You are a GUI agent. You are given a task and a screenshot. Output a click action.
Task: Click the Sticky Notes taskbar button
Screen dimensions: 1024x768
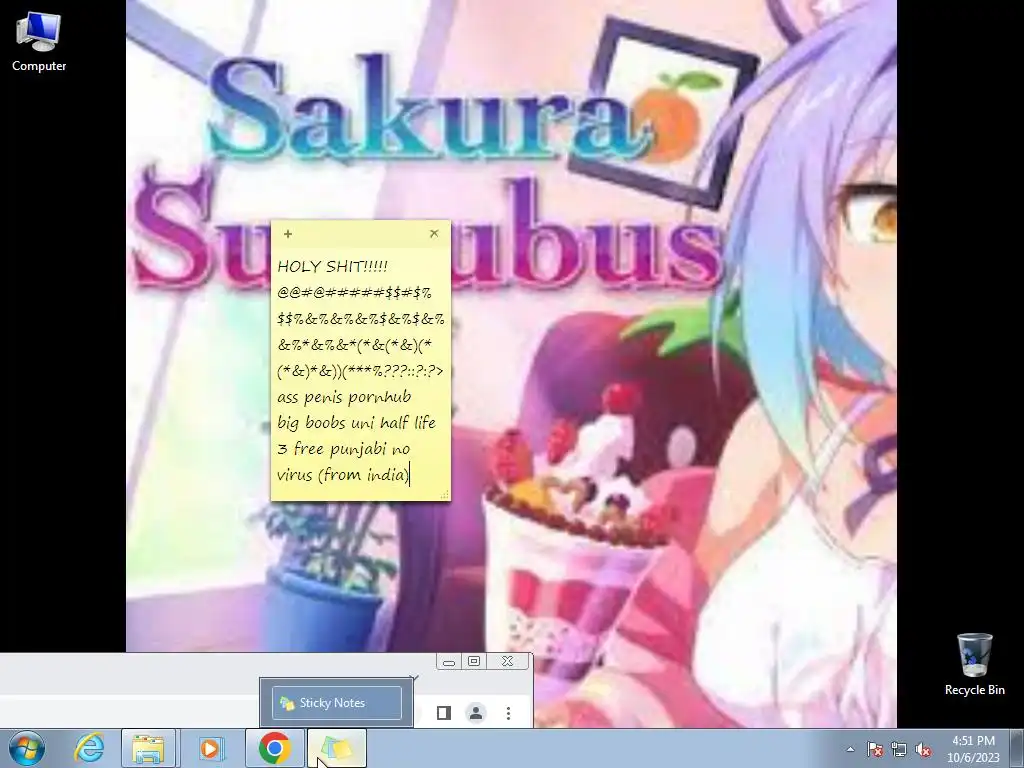336,748
